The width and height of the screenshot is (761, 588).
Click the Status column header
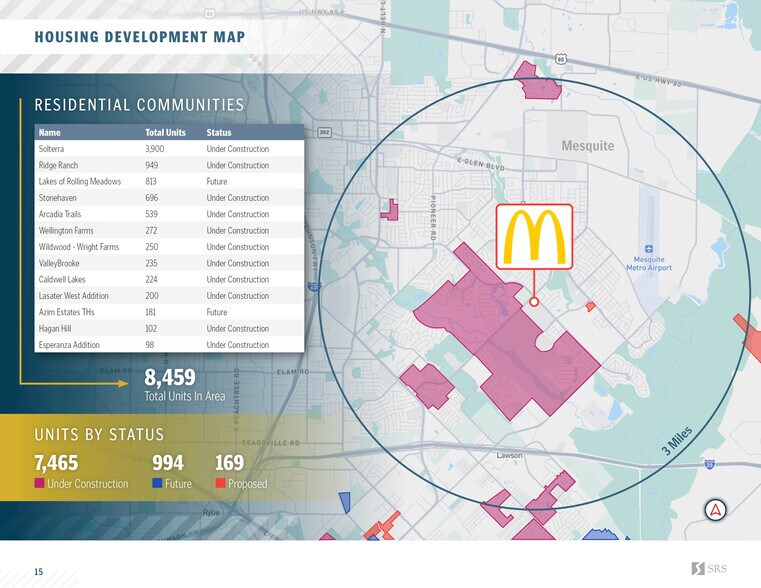coord(219,132)
